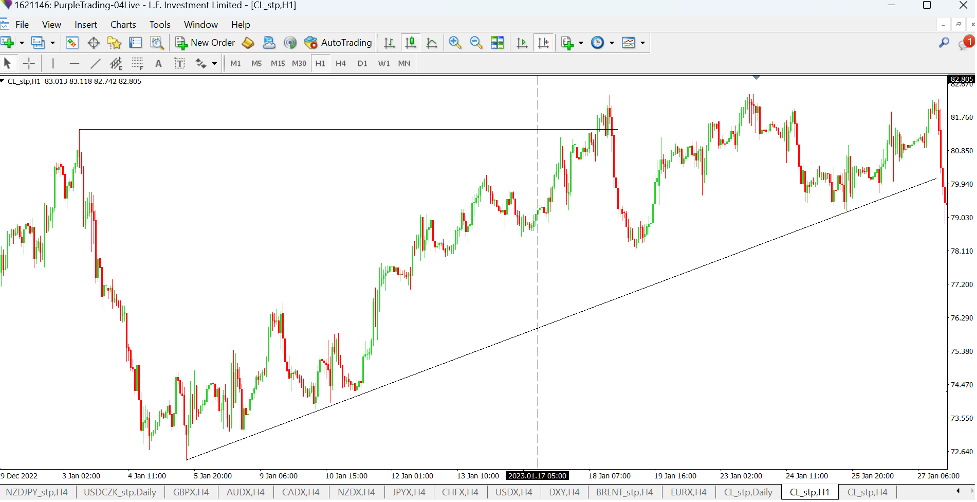Select the Fibonacci Retracement tool
The width and height of the screenshot is (977, 502).
point(137,63)
